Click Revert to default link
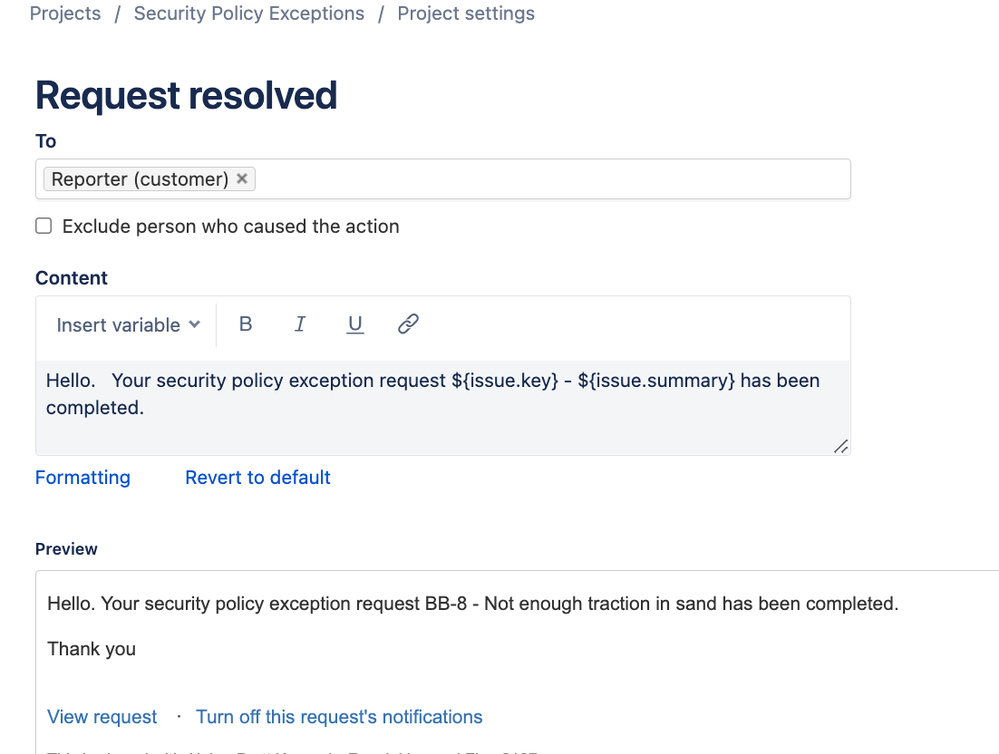Viewport: 999px width, 754px height. click(x=258, y=477)
